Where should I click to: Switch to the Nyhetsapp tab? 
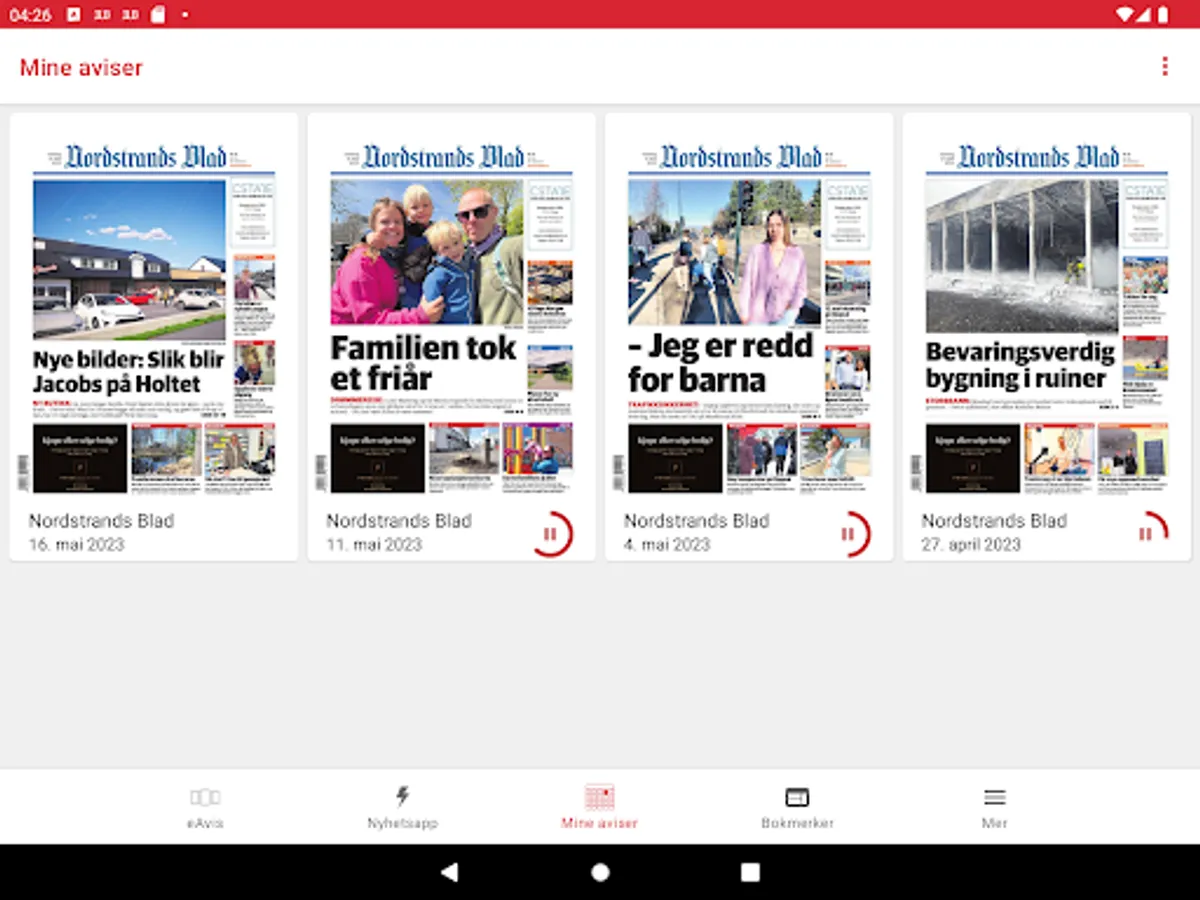(x=402, y=807)
